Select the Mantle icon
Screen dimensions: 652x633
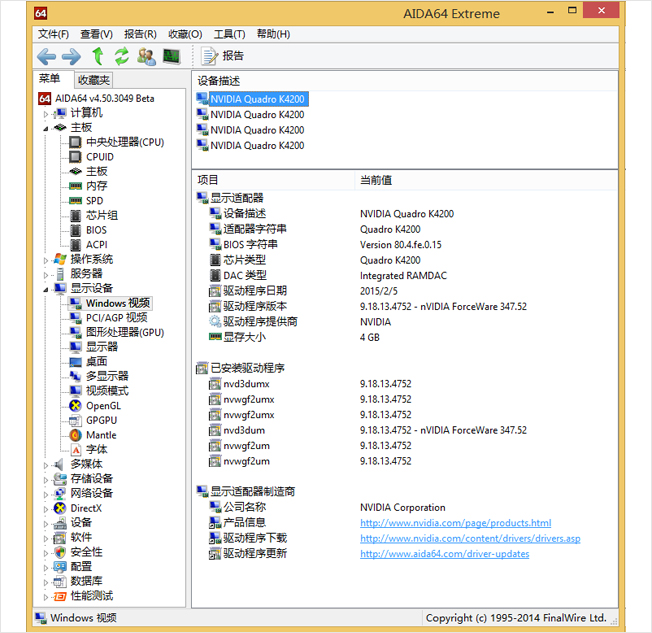pyautogui.click(x=75, y=435)
